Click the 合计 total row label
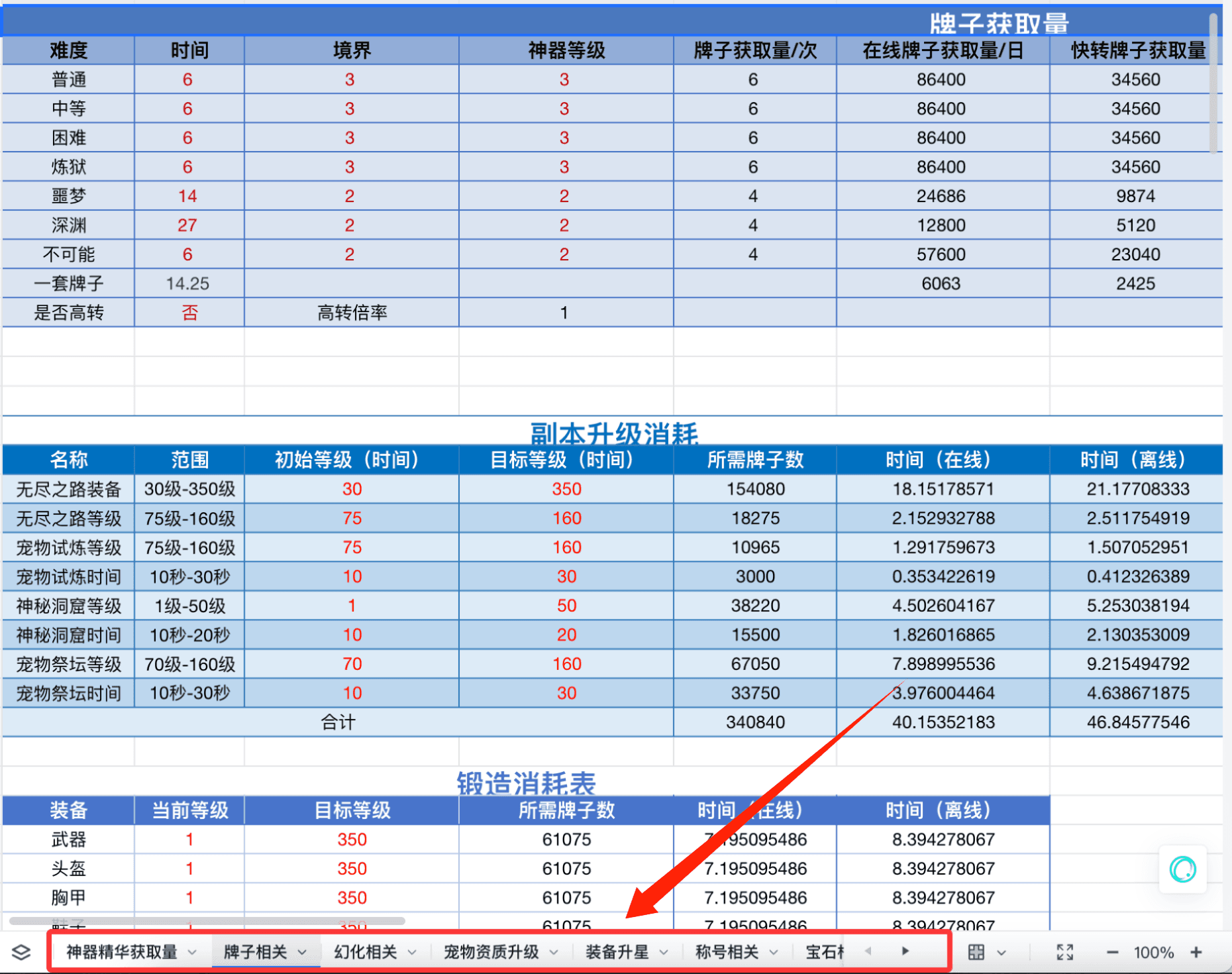Image resolution: width=1232 pixels, height=974 pixels. (x=338, y=722)
